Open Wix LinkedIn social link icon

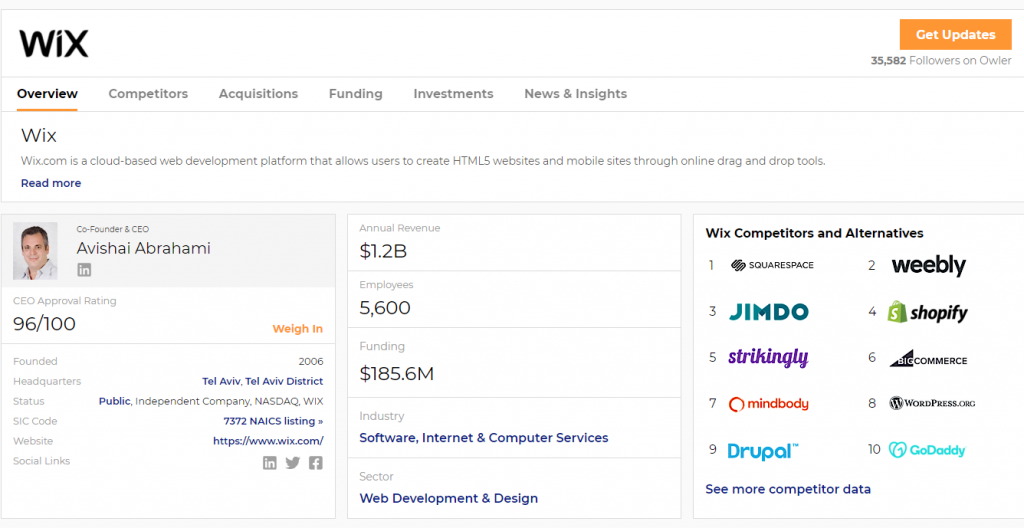270,463
